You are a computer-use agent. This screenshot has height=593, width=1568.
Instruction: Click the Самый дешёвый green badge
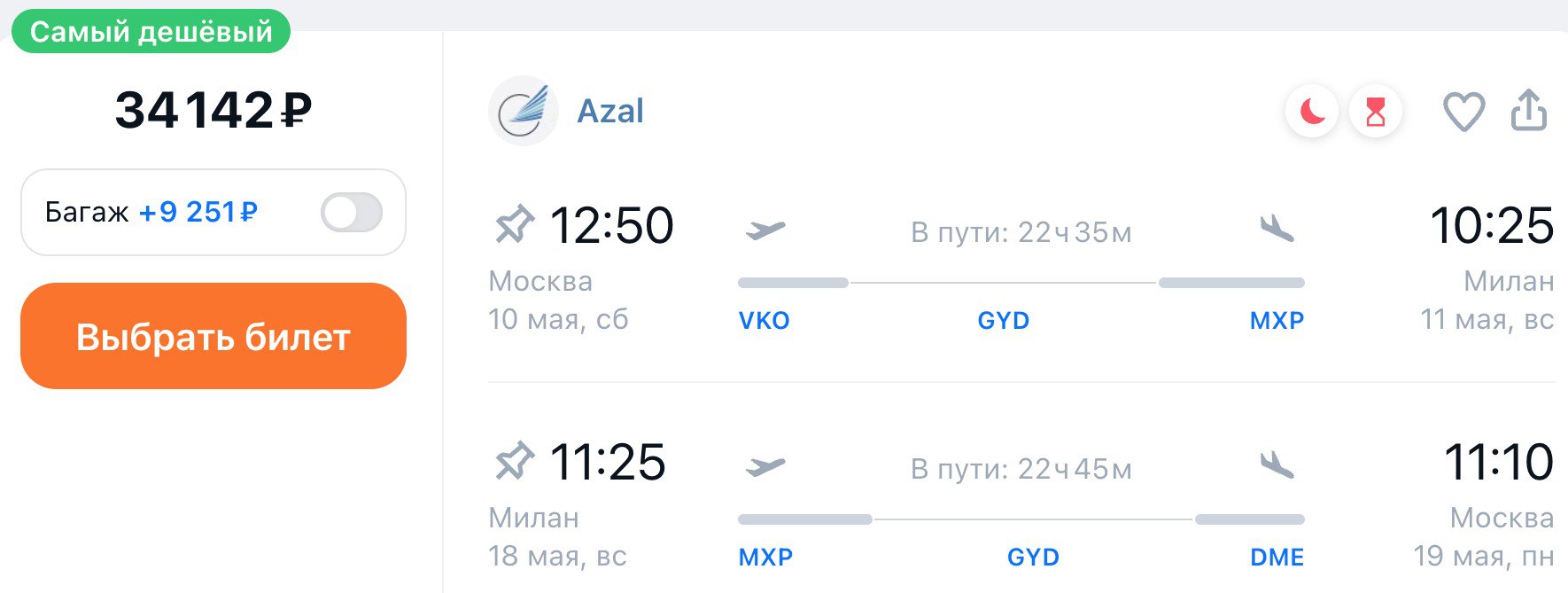151,32
